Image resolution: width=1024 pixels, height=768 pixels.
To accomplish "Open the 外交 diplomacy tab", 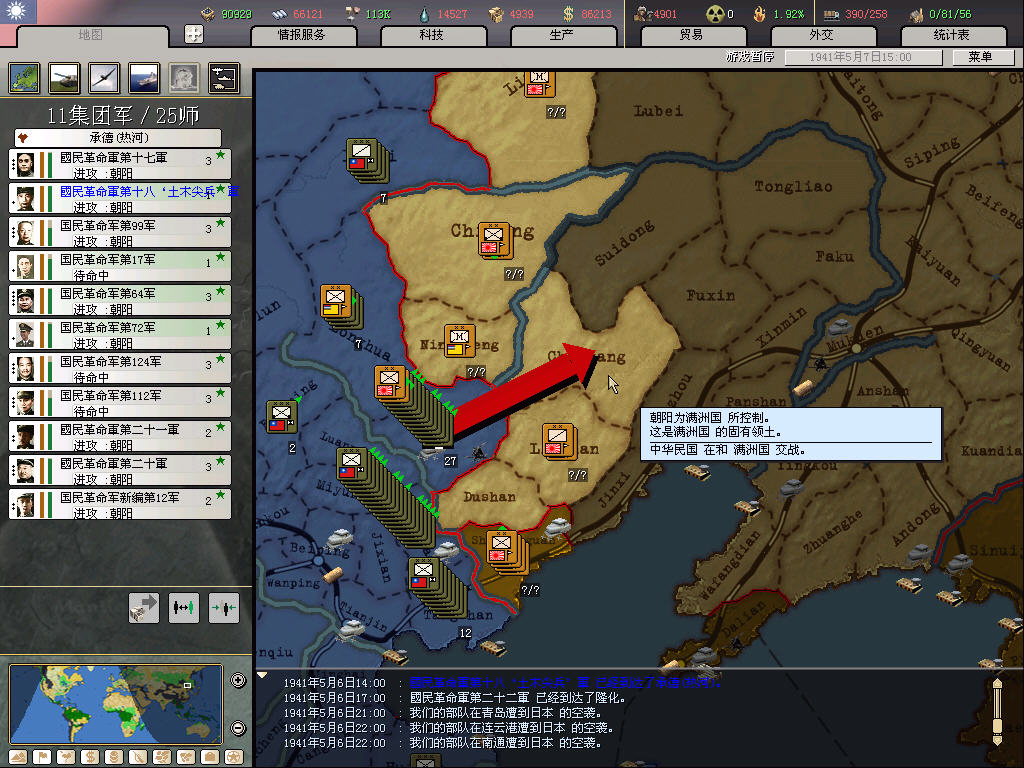I will (822, 35).
